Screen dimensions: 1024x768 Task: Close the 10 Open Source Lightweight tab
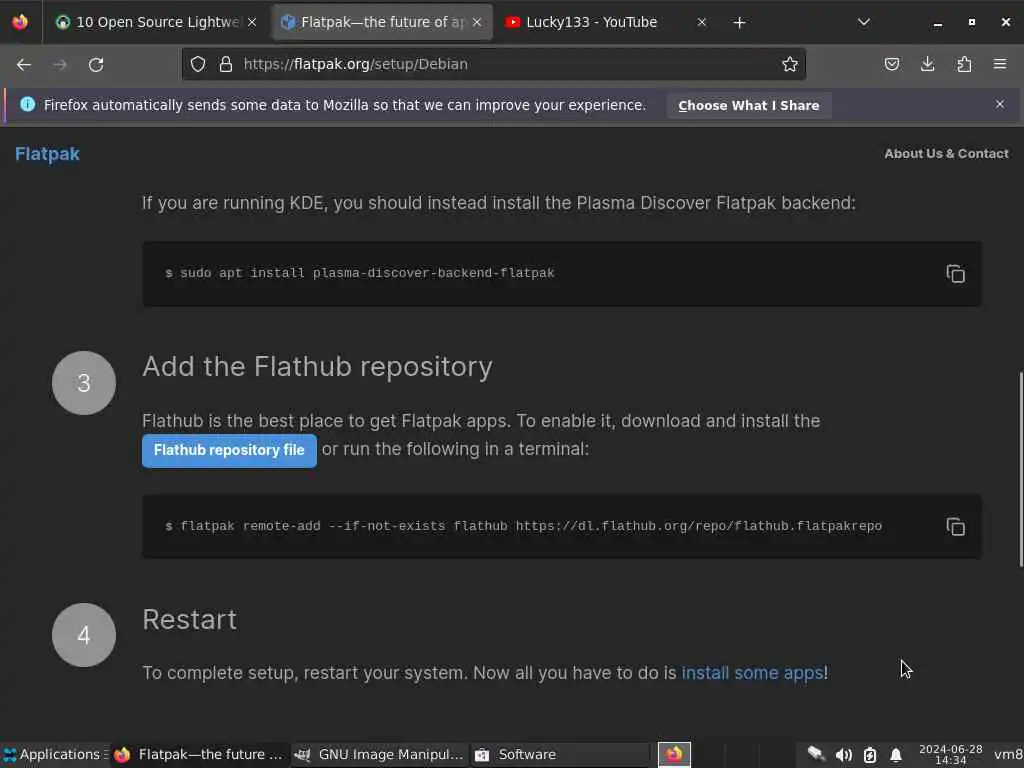(252, 22)
